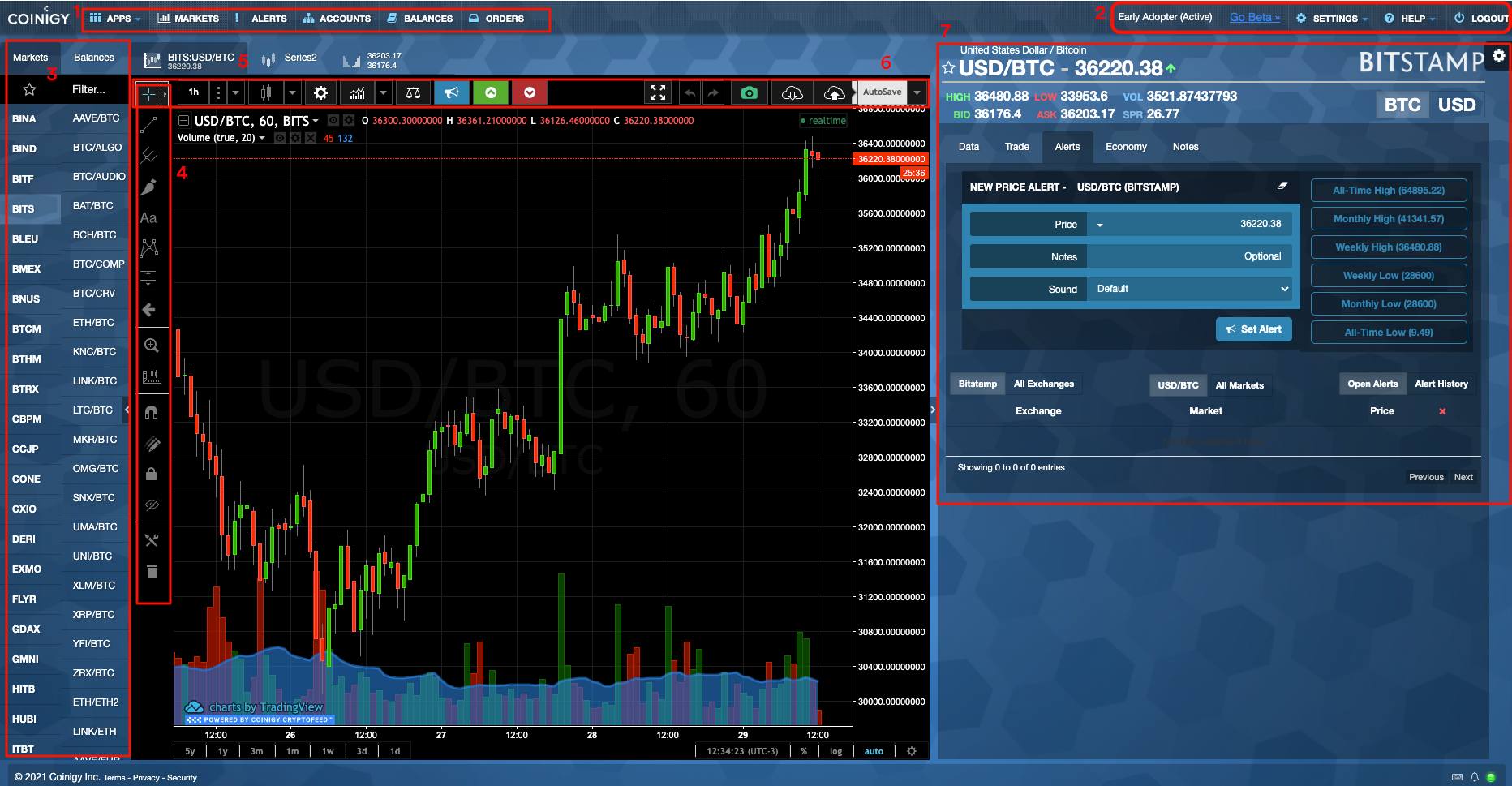Favorite the USD/BTC market star
The height and width of the screenshot is (786, 1512).
coord(948,68)
